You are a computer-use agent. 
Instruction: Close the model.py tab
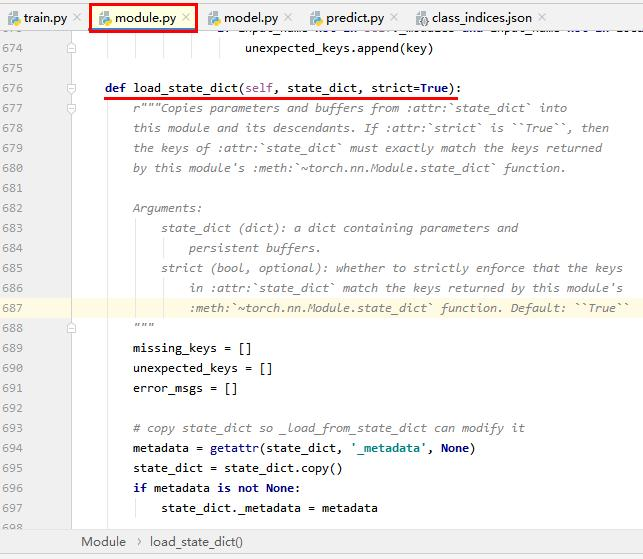pos(288,17)
